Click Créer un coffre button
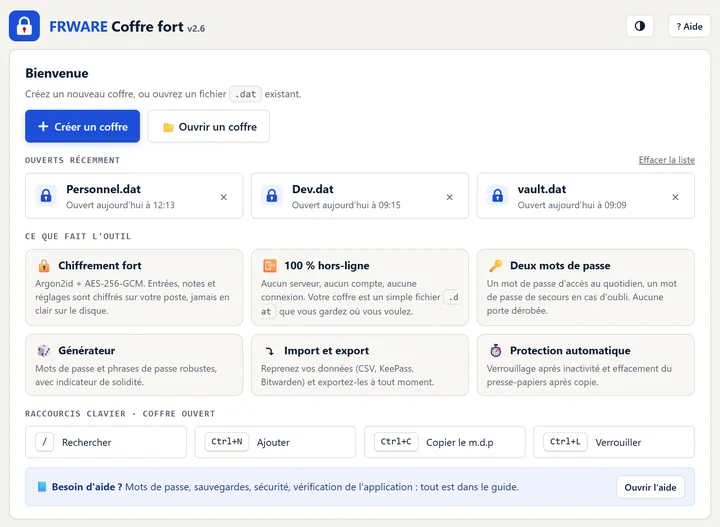This screenshot has width=720, height=527. pyautogui.click(x=83, y=126)
